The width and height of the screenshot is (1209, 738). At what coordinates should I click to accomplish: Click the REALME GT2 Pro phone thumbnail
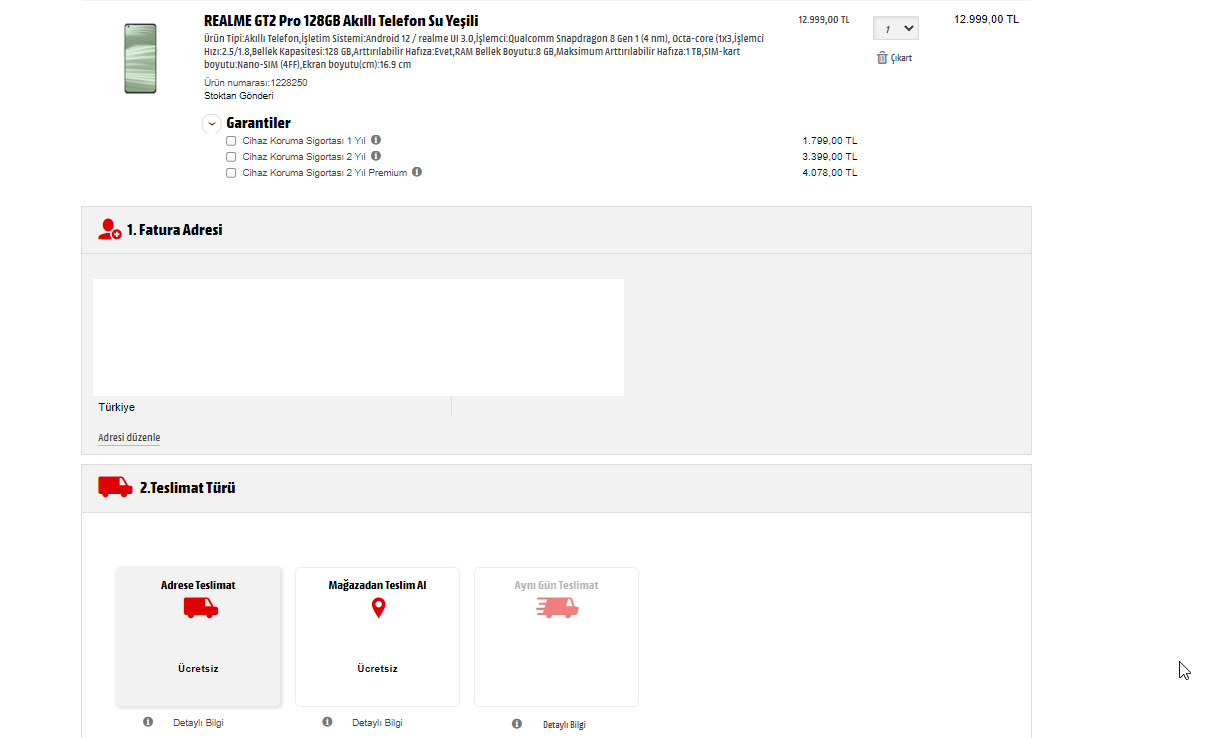140,58
